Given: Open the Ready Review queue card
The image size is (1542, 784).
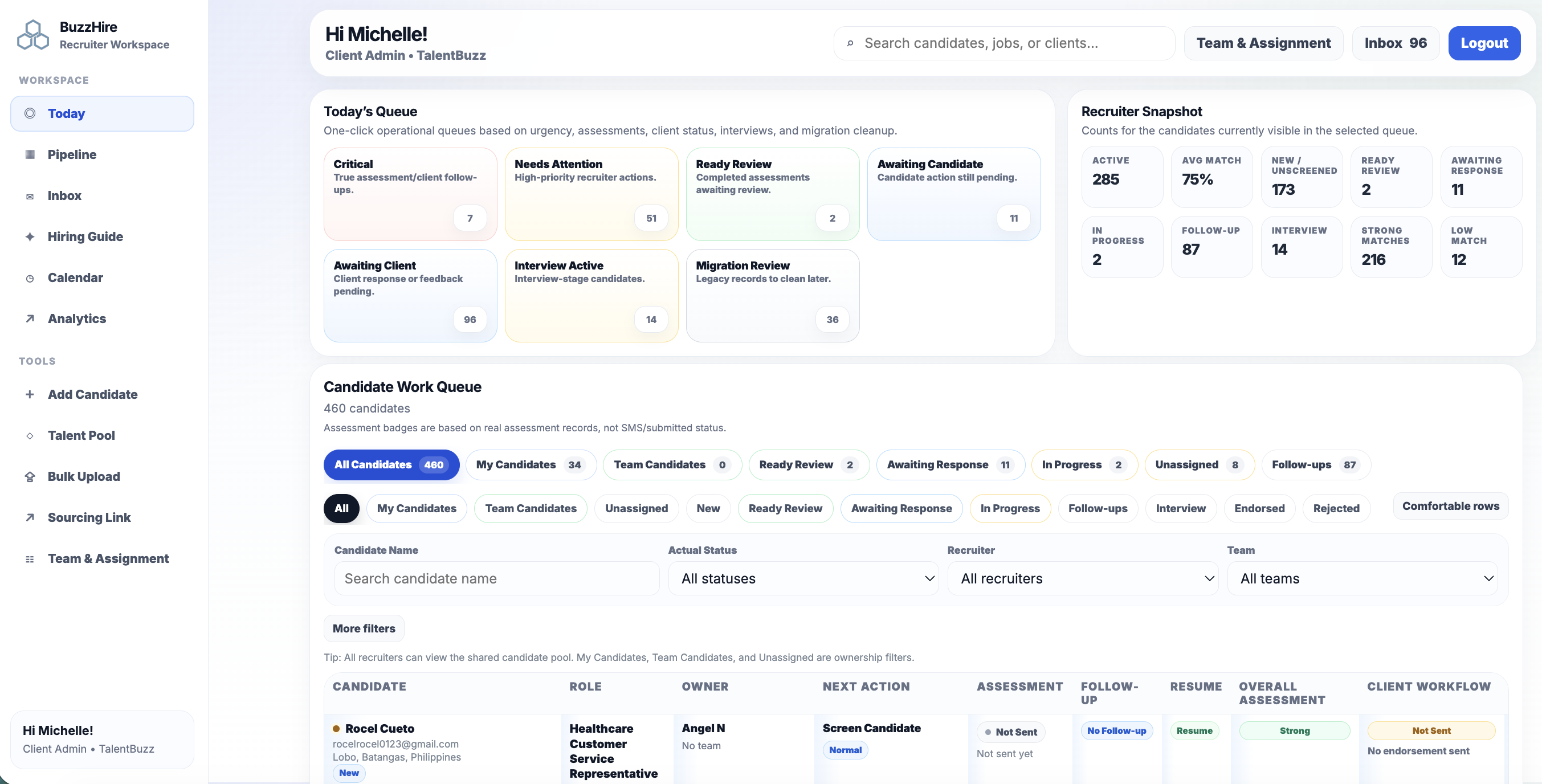Looking at the screenshot, I should tap(772, 194).
